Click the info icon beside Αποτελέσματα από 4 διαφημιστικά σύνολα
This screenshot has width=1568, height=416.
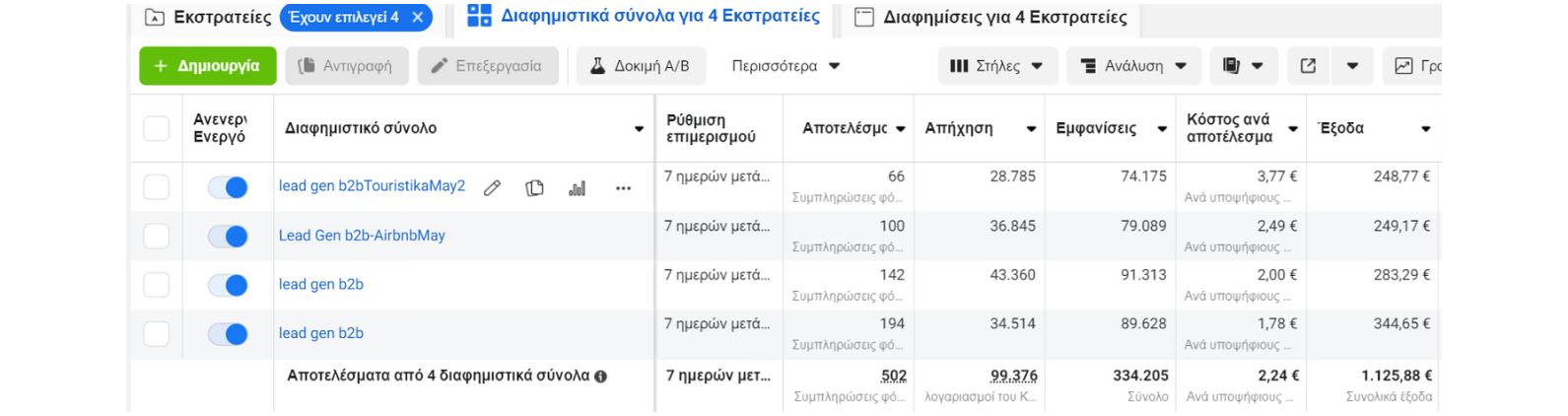(600, 377)
